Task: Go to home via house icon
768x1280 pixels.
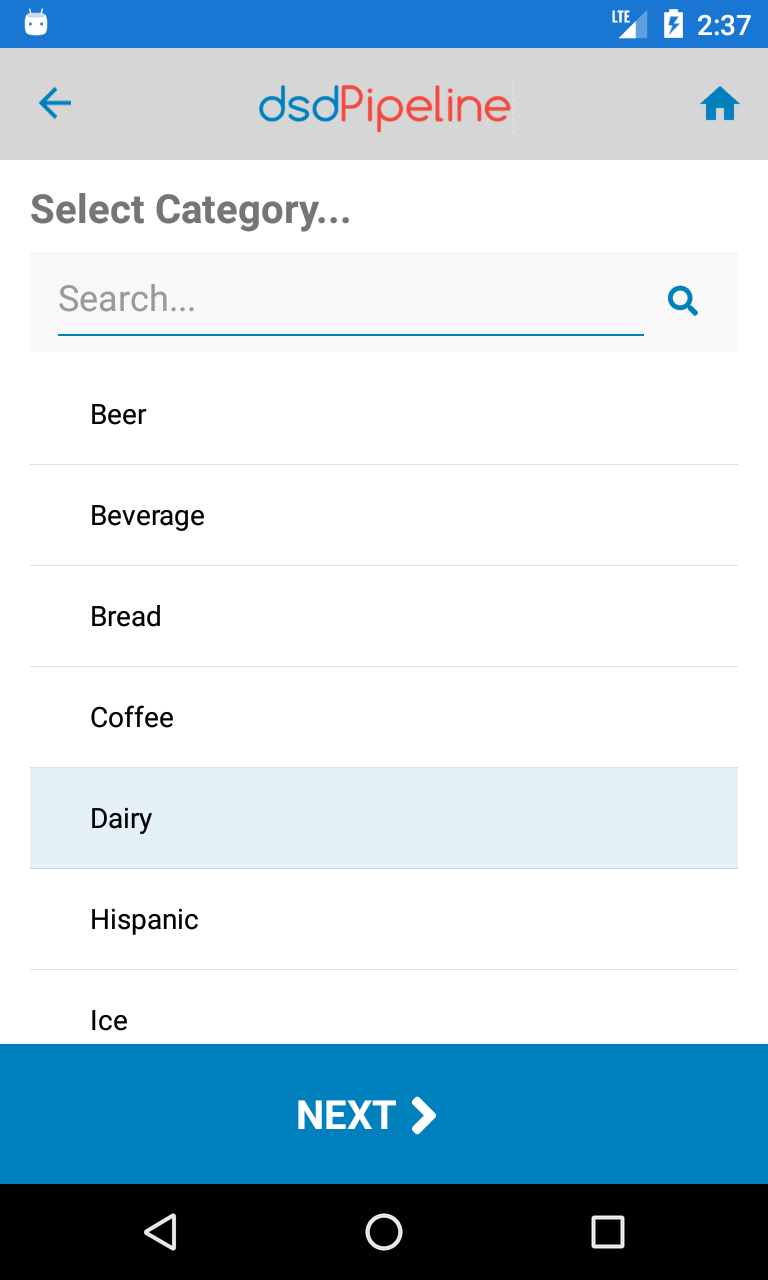Action: pyautogui.click(x=719, y=104)
